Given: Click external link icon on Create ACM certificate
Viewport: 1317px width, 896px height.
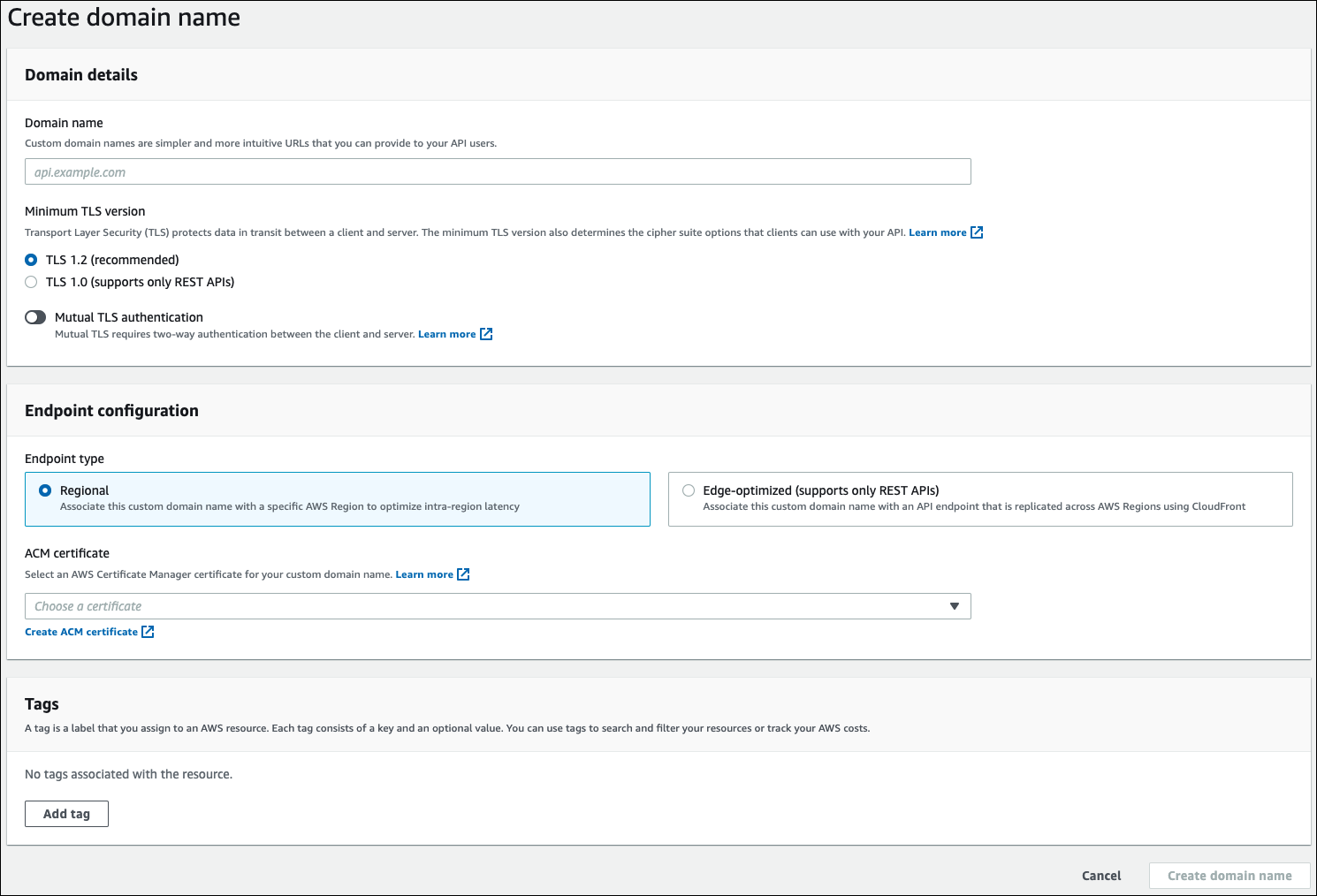Looking at the screenshot, I should pyautogui.click(x=148, y=631).
